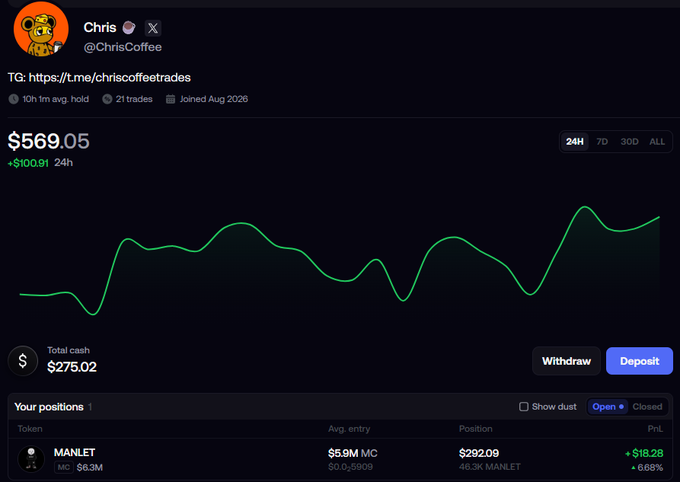Click the MC badge under MANLET
Image resolution: width=680 pixels, height=482 pixels.
click(x=64, y=467)
